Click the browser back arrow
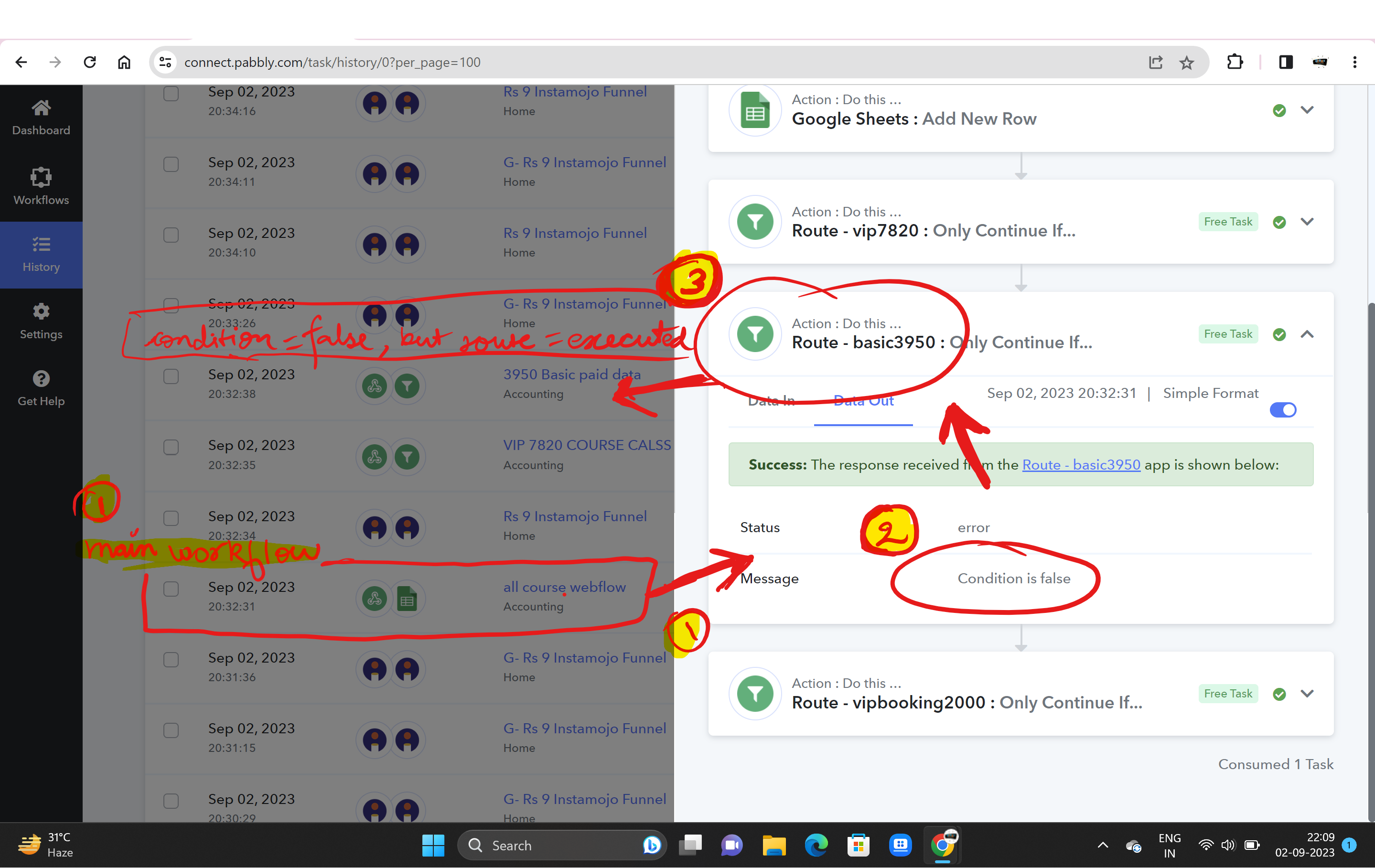 (21, 62)
